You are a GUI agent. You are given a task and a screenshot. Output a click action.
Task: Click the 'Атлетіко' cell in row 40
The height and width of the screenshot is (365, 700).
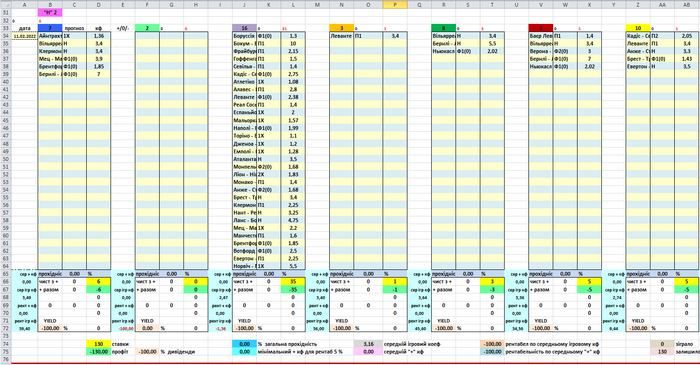point(244,82)
